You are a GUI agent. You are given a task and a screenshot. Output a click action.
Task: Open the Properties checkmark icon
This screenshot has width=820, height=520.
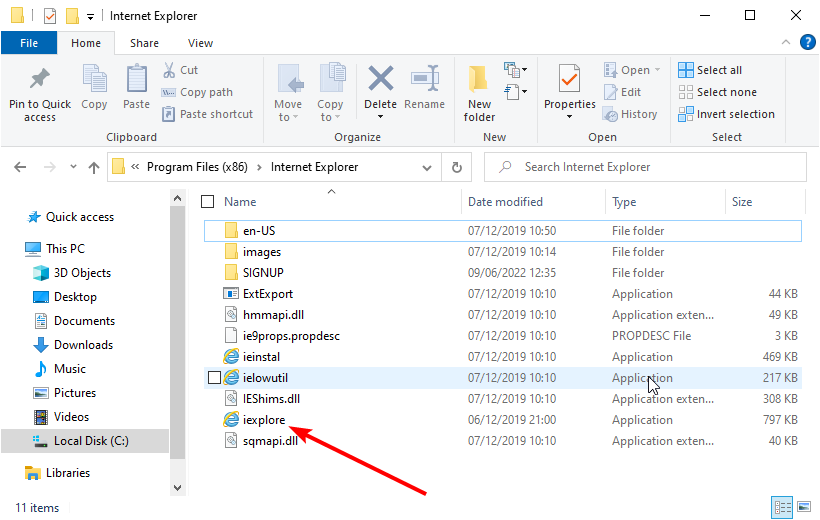point(570,79)
